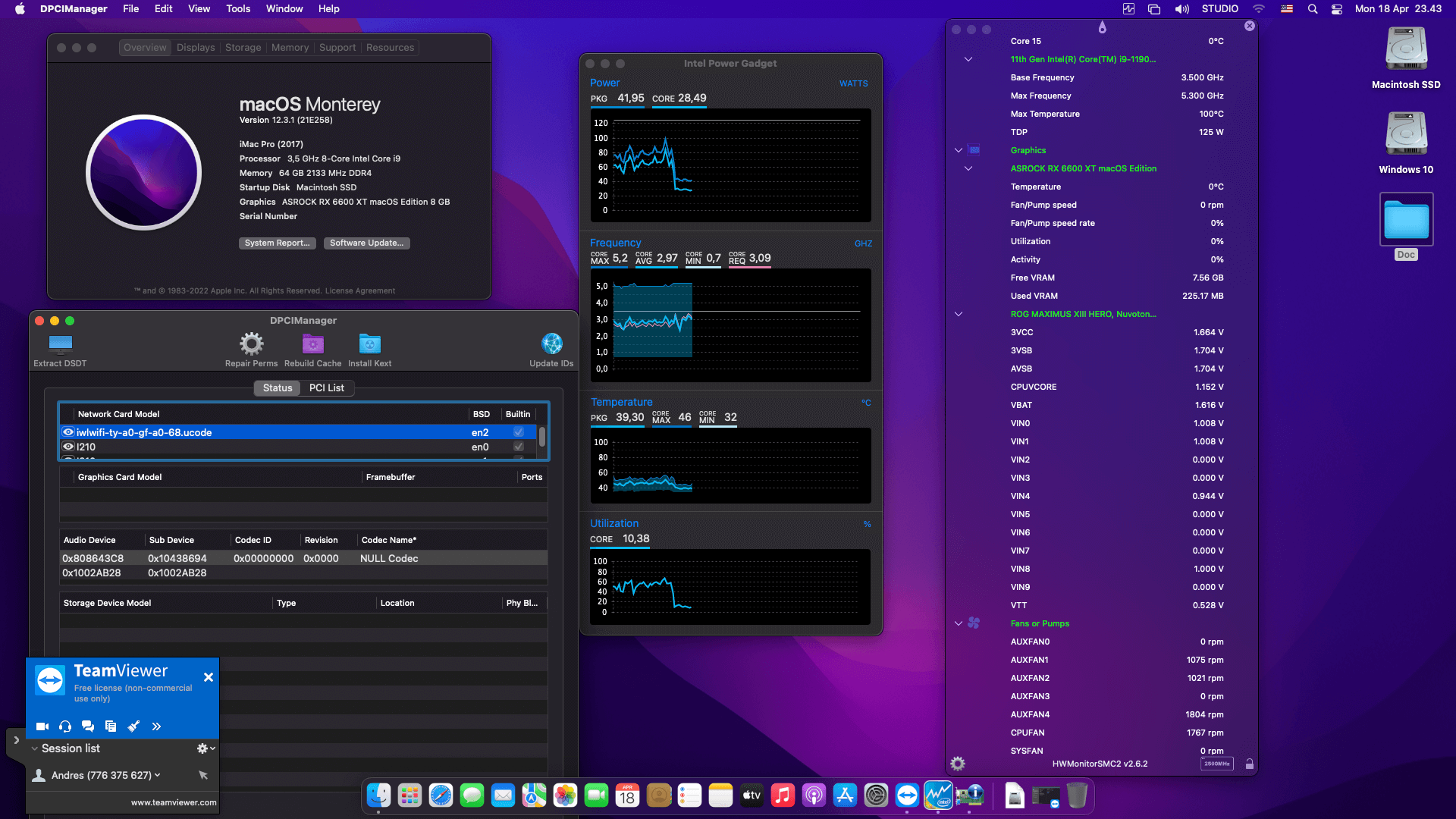Collapse the Fans or Pumps section
Image resolution: width=1456 pixels, height=819 pixels.
click(x=959, y=623)
